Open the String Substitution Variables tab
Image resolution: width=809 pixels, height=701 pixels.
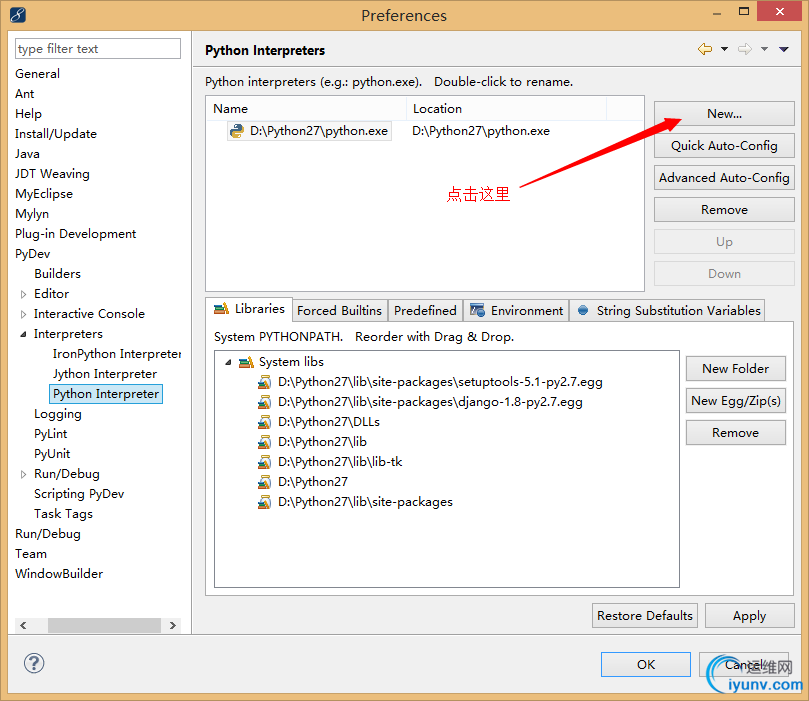click(x=668, y=311)
